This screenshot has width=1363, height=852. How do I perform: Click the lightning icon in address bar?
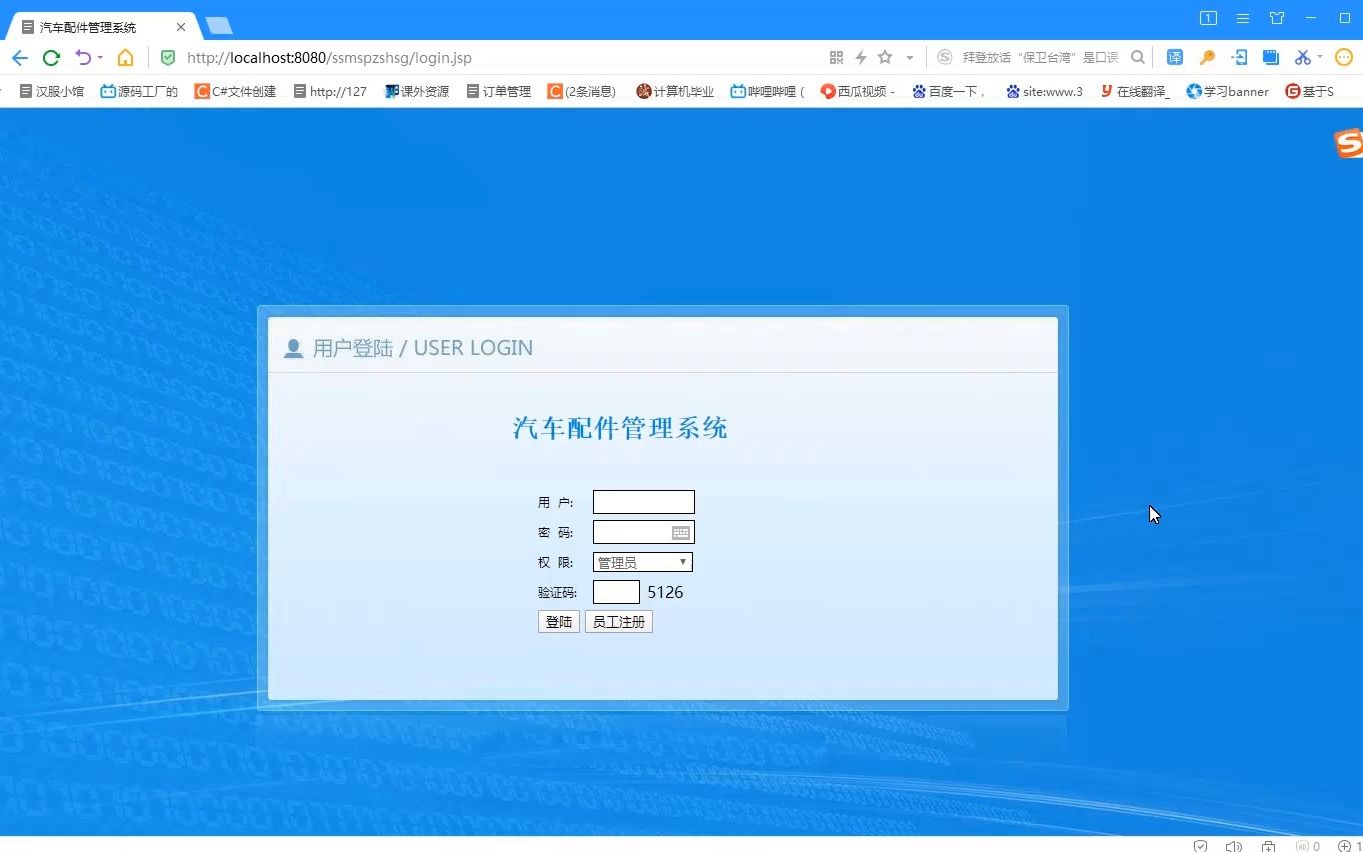point(860,57)
